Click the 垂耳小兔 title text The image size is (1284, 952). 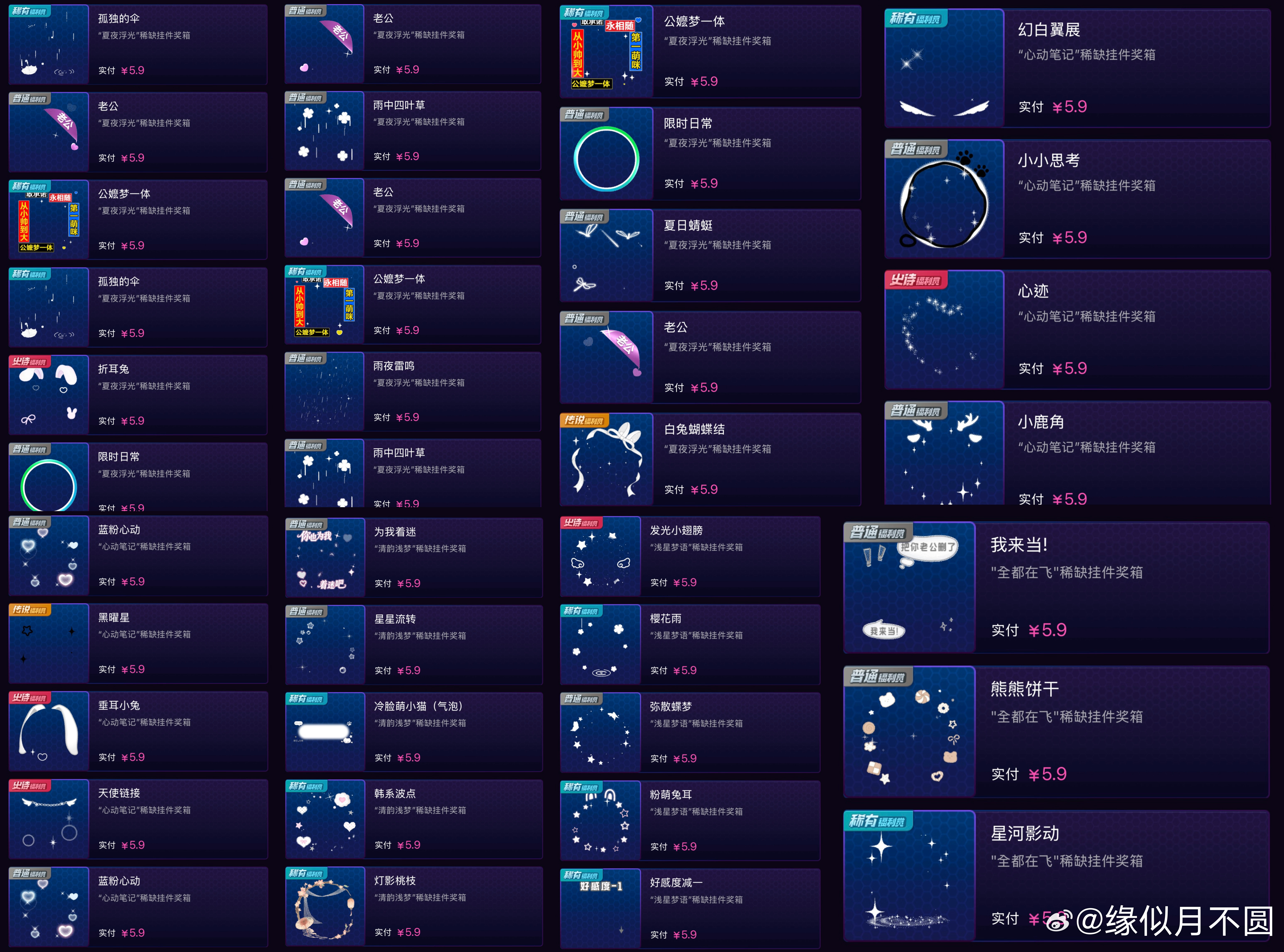click(119, 705)
